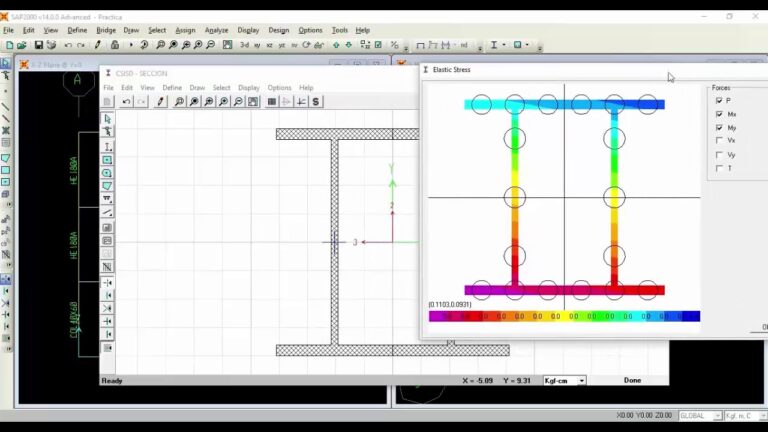Check the T force checkbox
Screen dimensions: 768x432
(x=719, y=168)
